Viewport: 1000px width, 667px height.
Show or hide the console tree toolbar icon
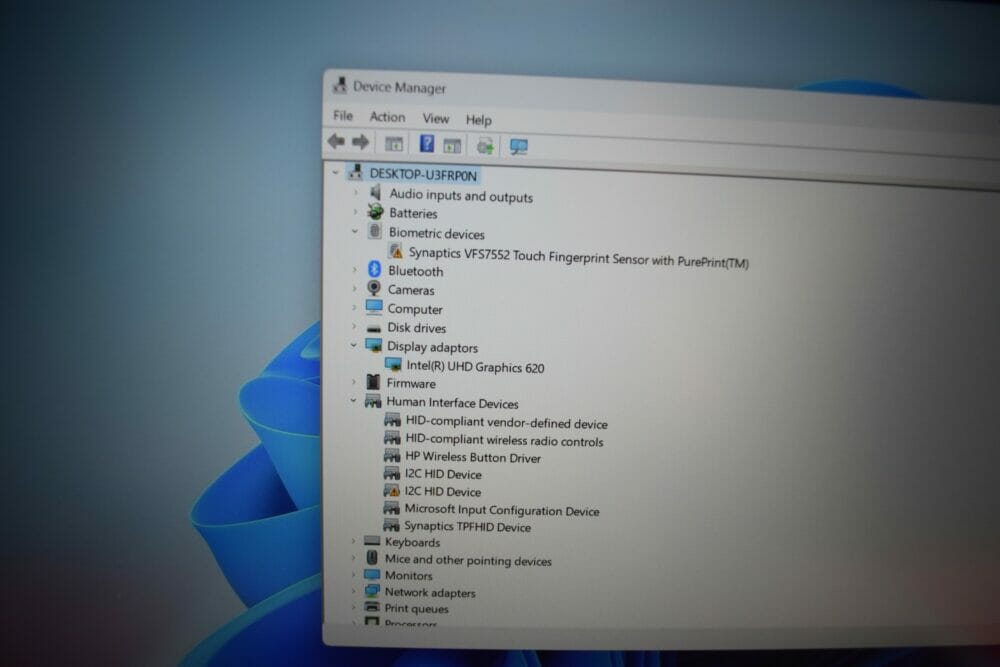tap(393, 143)
